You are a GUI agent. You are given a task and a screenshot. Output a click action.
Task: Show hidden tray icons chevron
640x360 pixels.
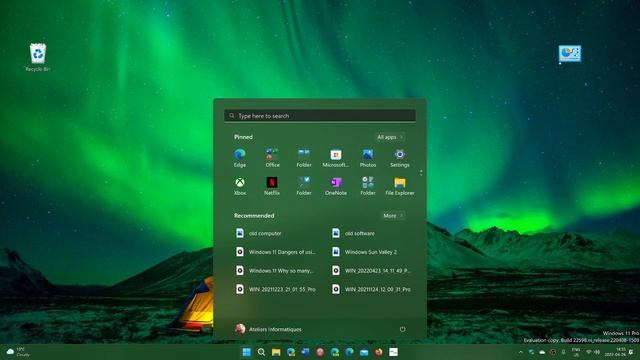520,352
